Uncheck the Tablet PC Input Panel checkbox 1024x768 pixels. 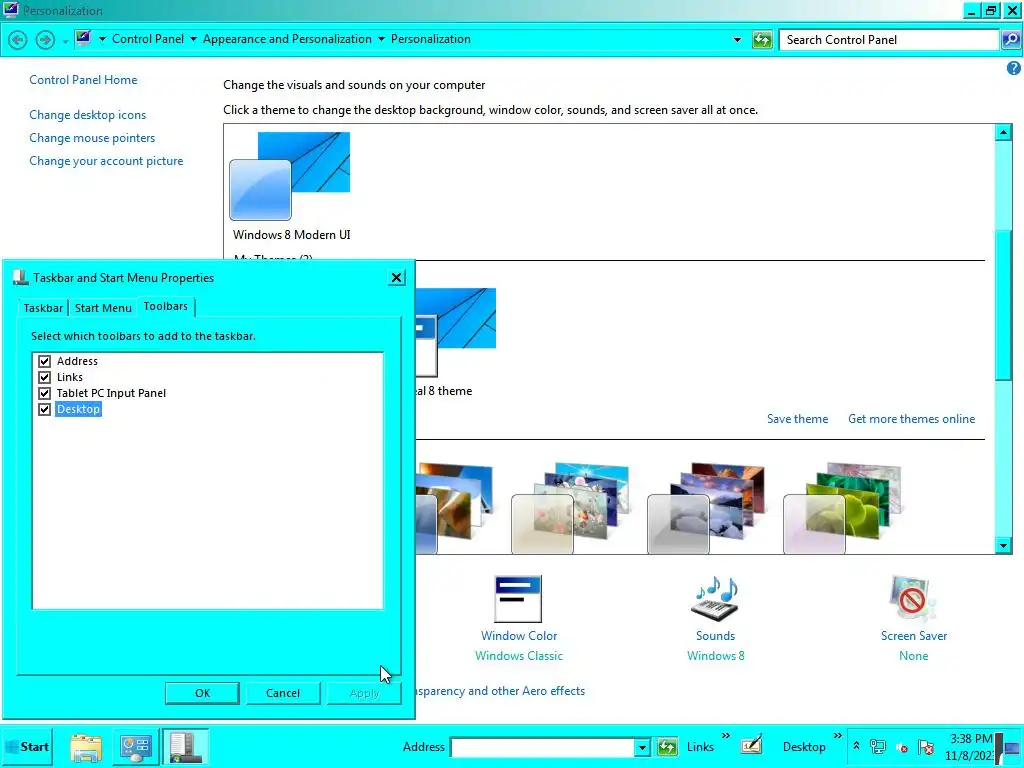point(44,393)
